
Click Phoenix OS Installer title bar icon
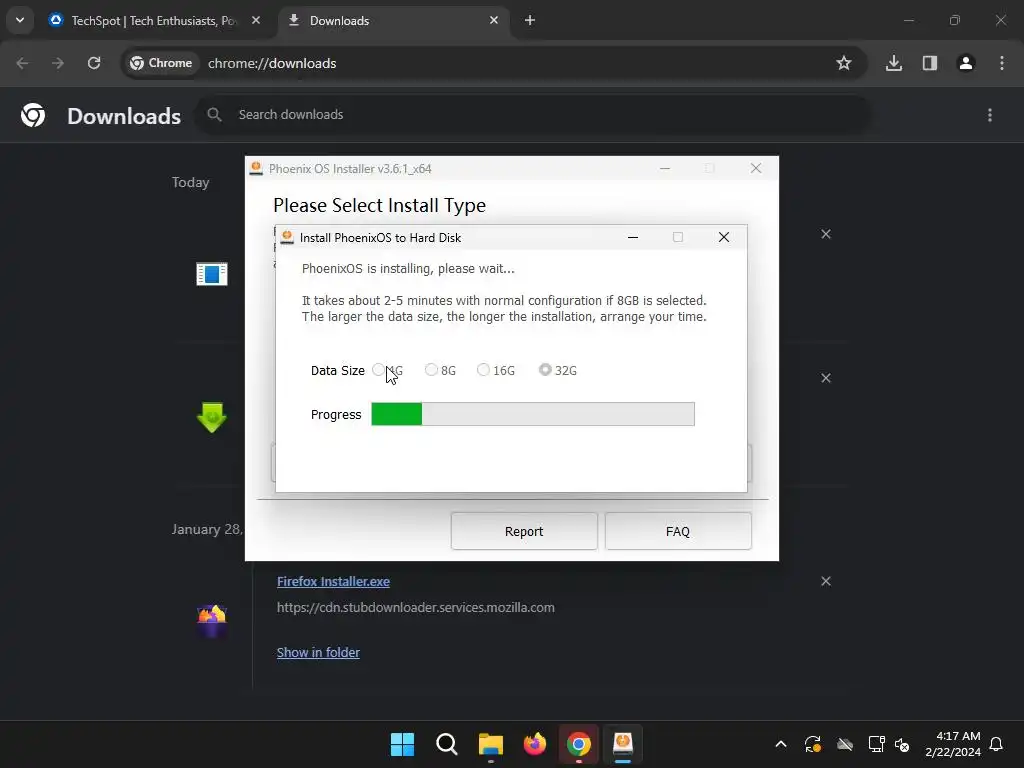coord(257,168)
